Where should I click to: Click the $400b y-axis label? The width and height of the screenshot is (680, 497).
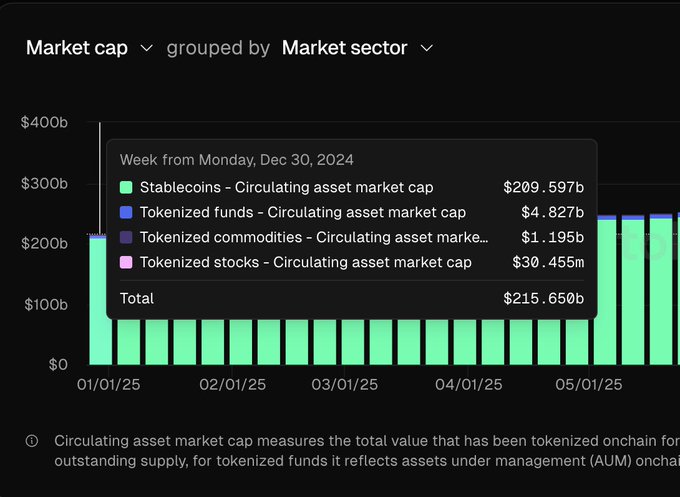click(x=44, y=123)
